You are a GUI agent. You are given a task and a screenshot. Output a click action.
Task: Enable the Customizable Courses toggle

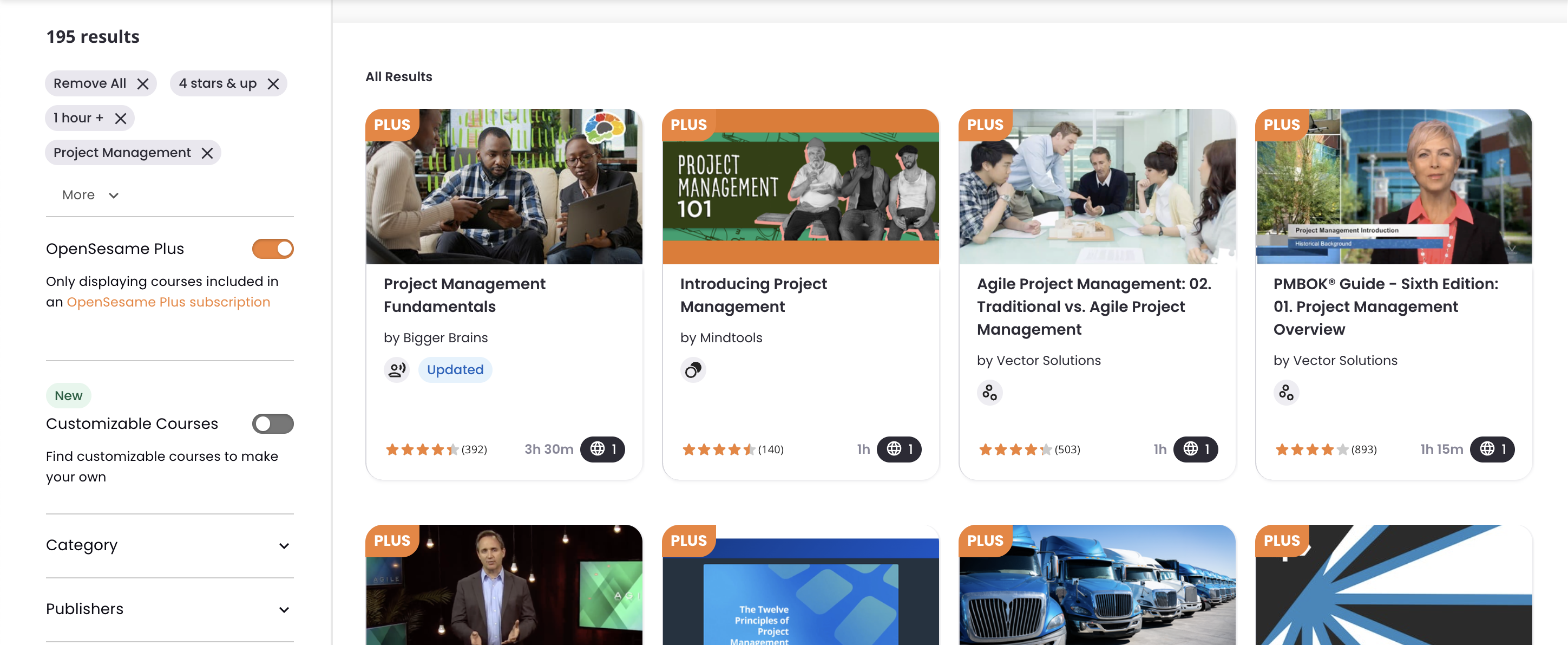tap(273, 424)
